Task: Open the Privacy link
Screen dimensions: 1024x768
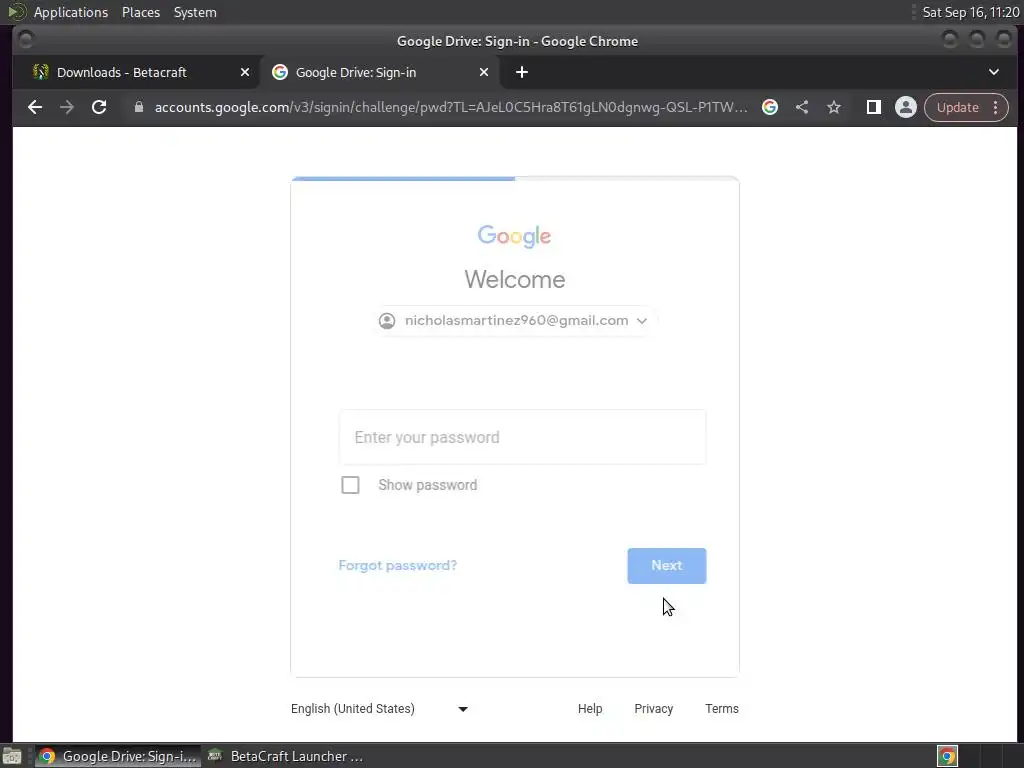Action: [x=654, y=709]
